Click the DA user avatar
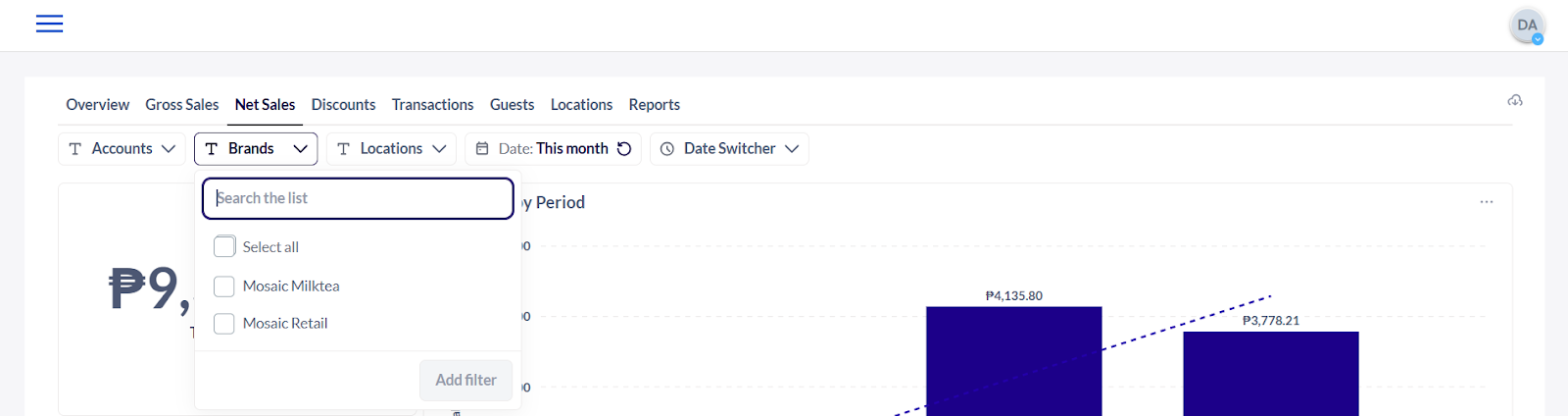 tap(1526, 26)
